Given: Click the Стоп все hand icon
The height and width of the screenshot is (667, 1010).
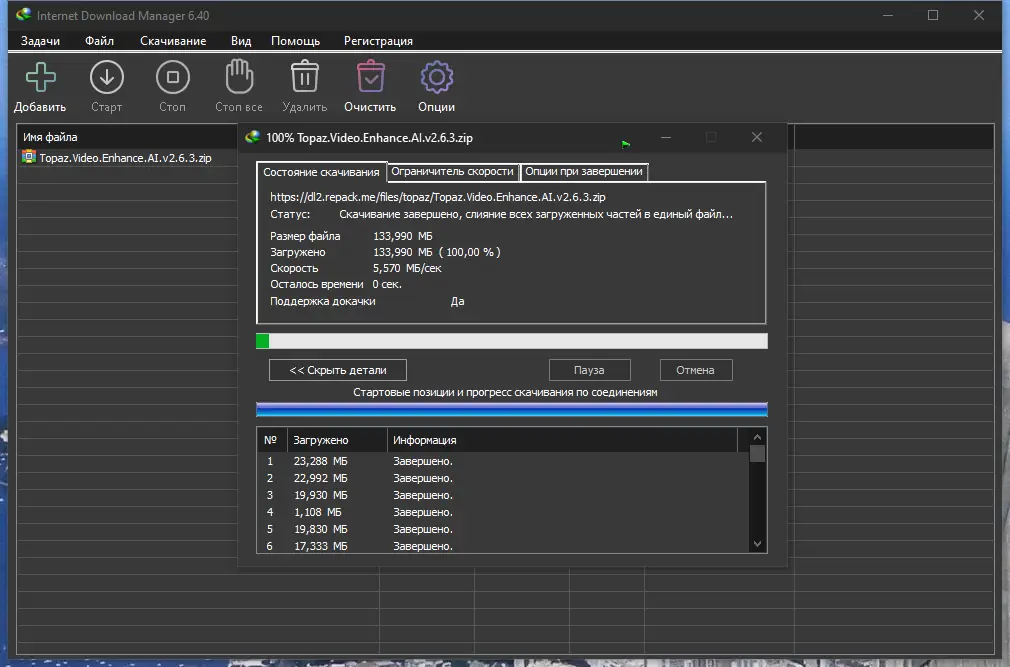Looking at the screenshot, I should (239, 77).
